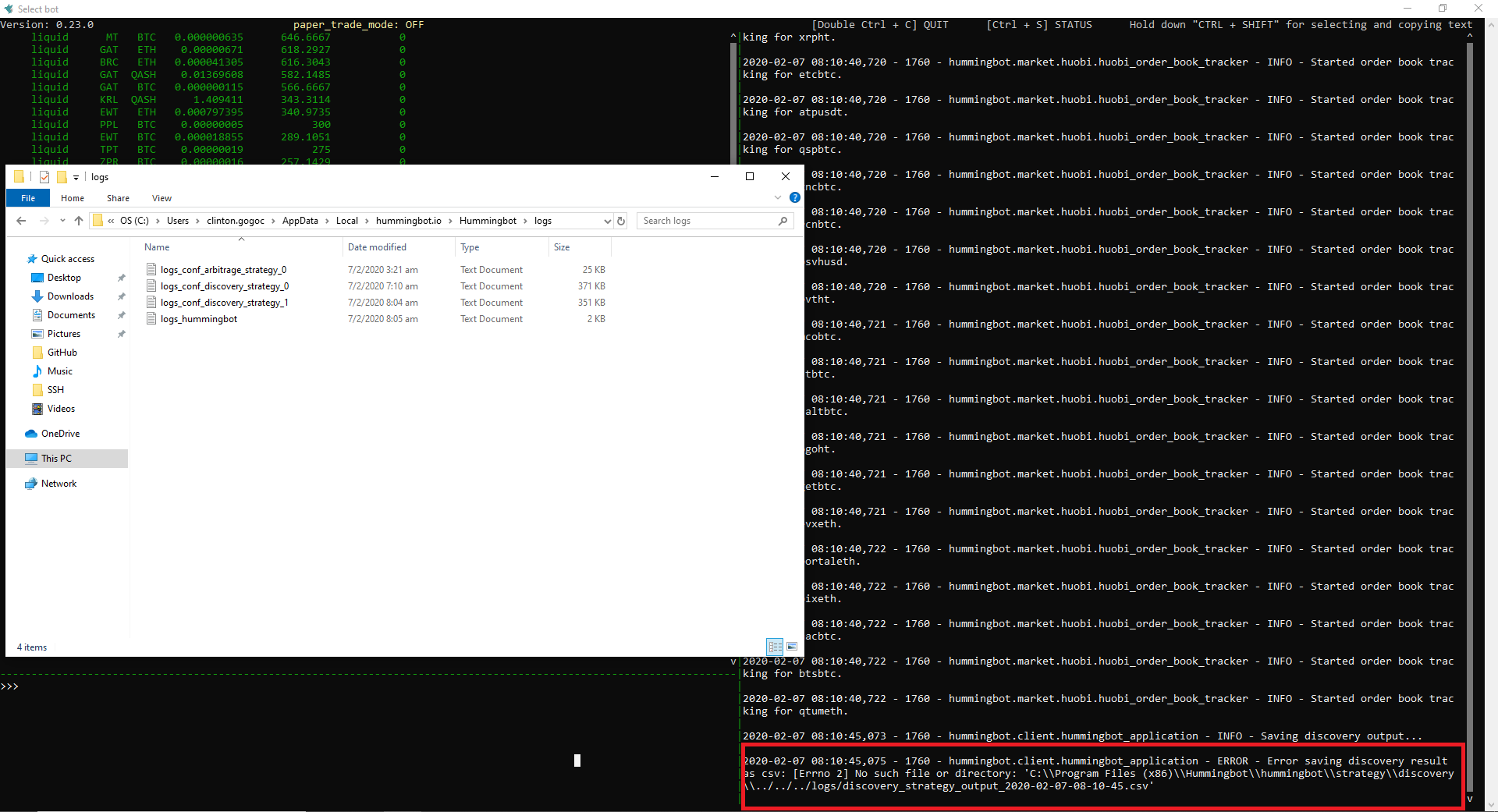Collapse the ribbon with the chevron
Image resolution: width=1498 pixels, height=812 pixels.
(777, 197)
